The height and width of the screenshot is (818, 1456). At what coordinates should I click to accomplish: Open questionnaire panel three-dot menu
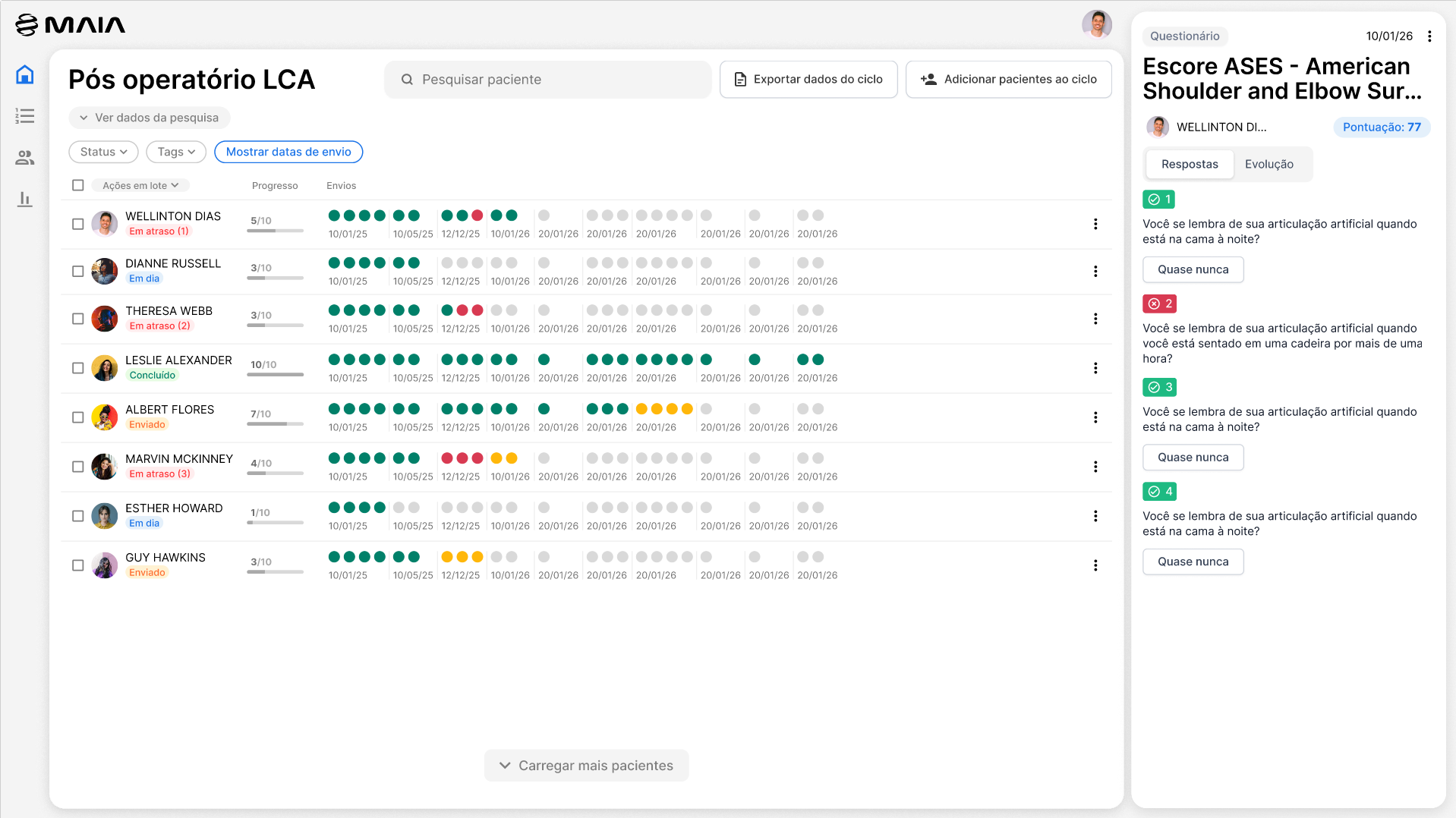tap(1429, 36)
